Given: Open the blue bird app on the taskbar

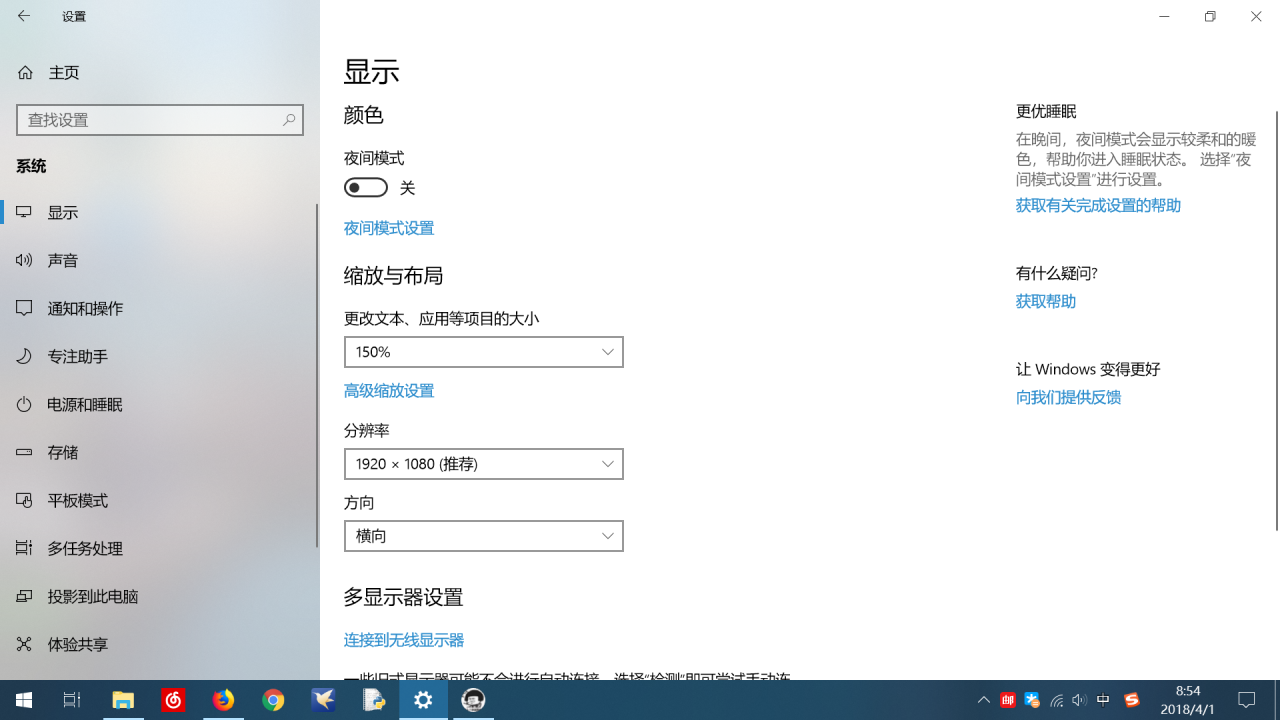Looking at the screenshot, I should pyautogui.click(x=324, y=700).
